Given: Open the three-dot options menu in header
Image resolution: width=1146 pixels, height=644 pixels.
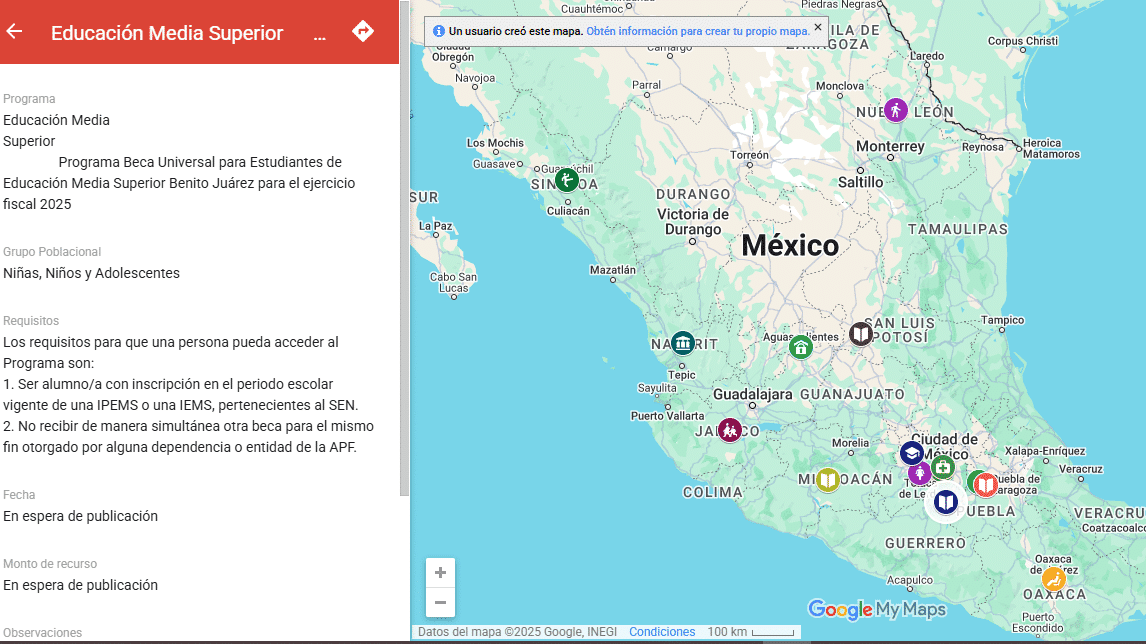Looking at the screenshot, I should click(x=320, y=34).
